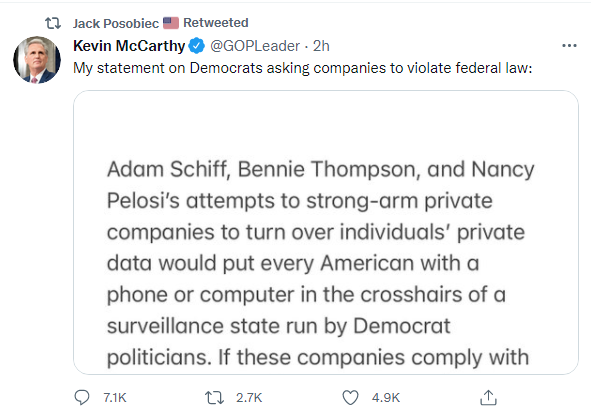Click the American flag emoji
Screen dimensions: 591x415
[171, 23]
